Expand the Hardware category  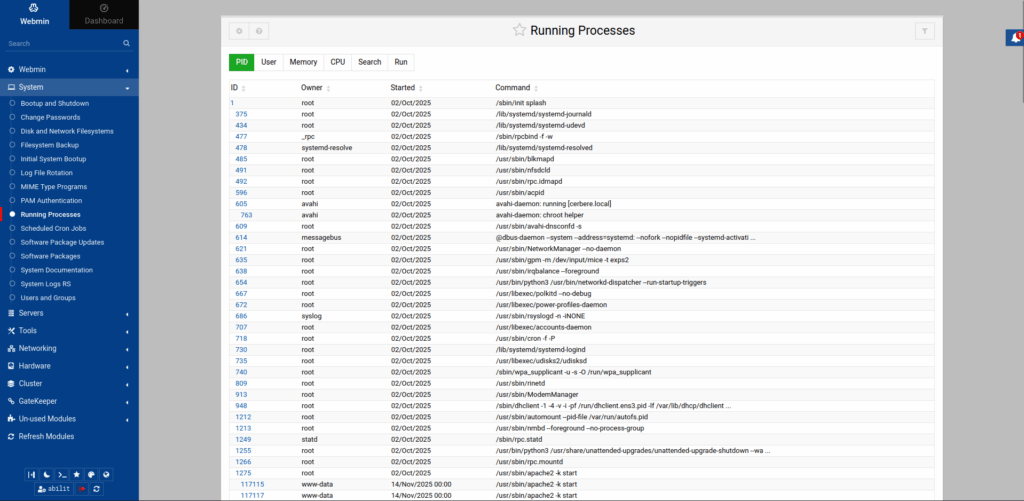pos(69,366)
